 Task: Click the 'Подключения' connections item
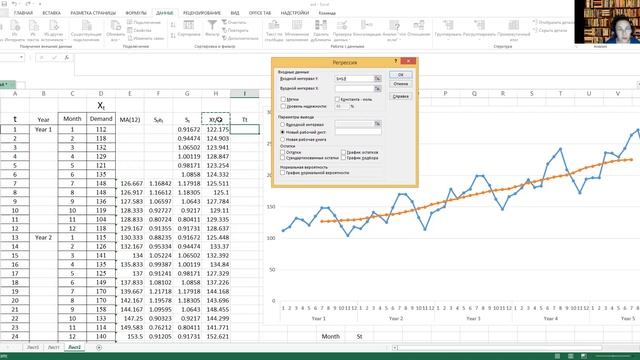pyautogui.click(x=144, y=22)
